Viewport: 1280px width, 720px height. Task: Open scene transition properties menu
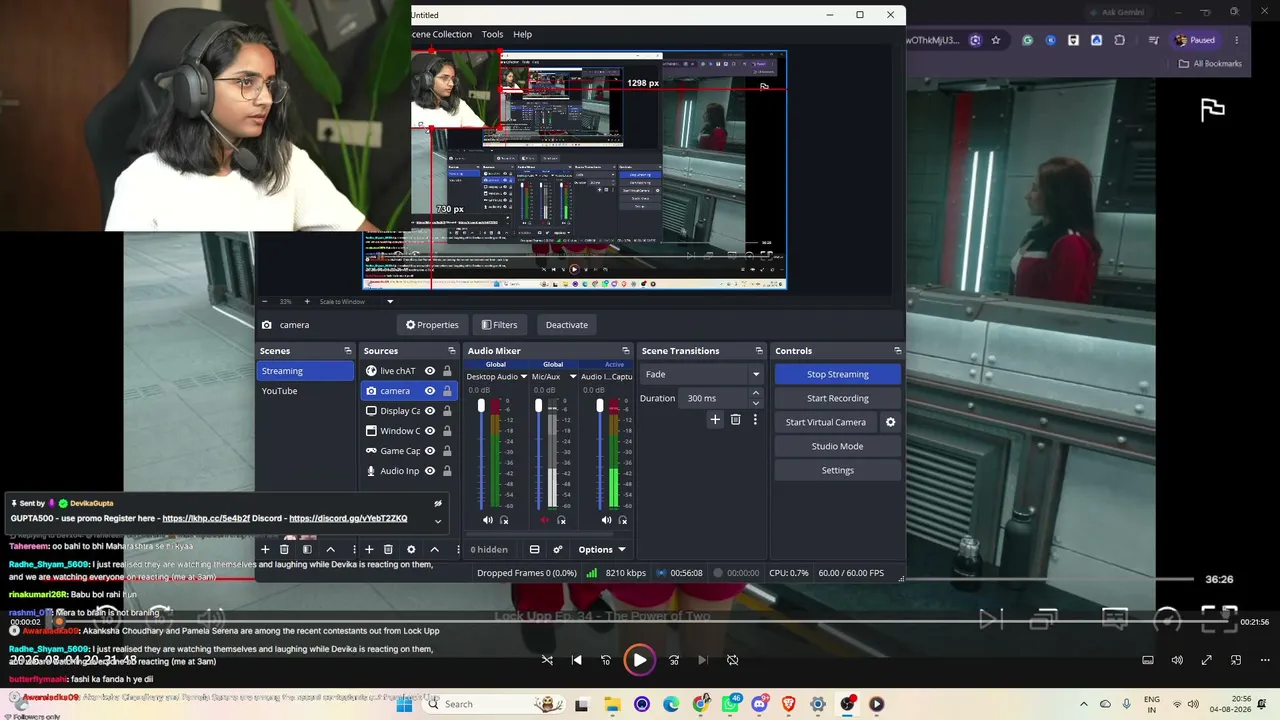click(x=755, y=420)
